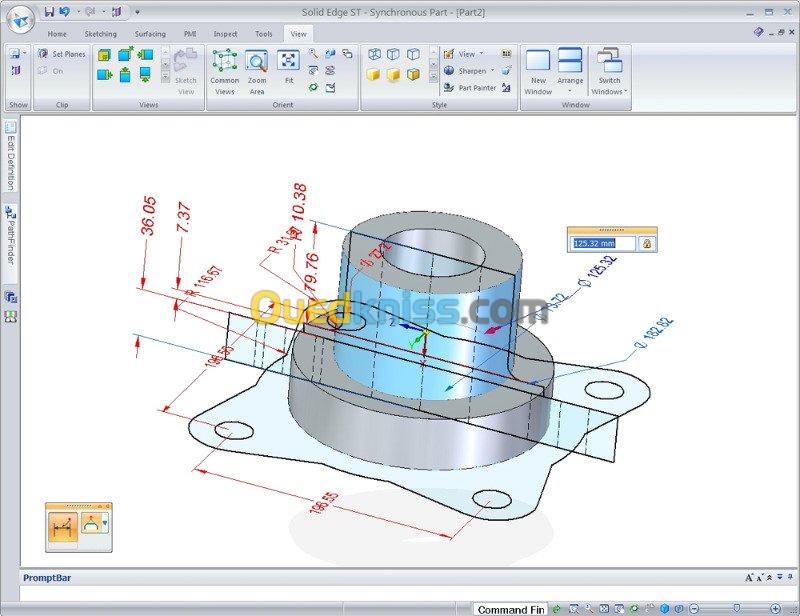
Task: Activate the Zoom Area tool
Action: click(x=257, y=61)
